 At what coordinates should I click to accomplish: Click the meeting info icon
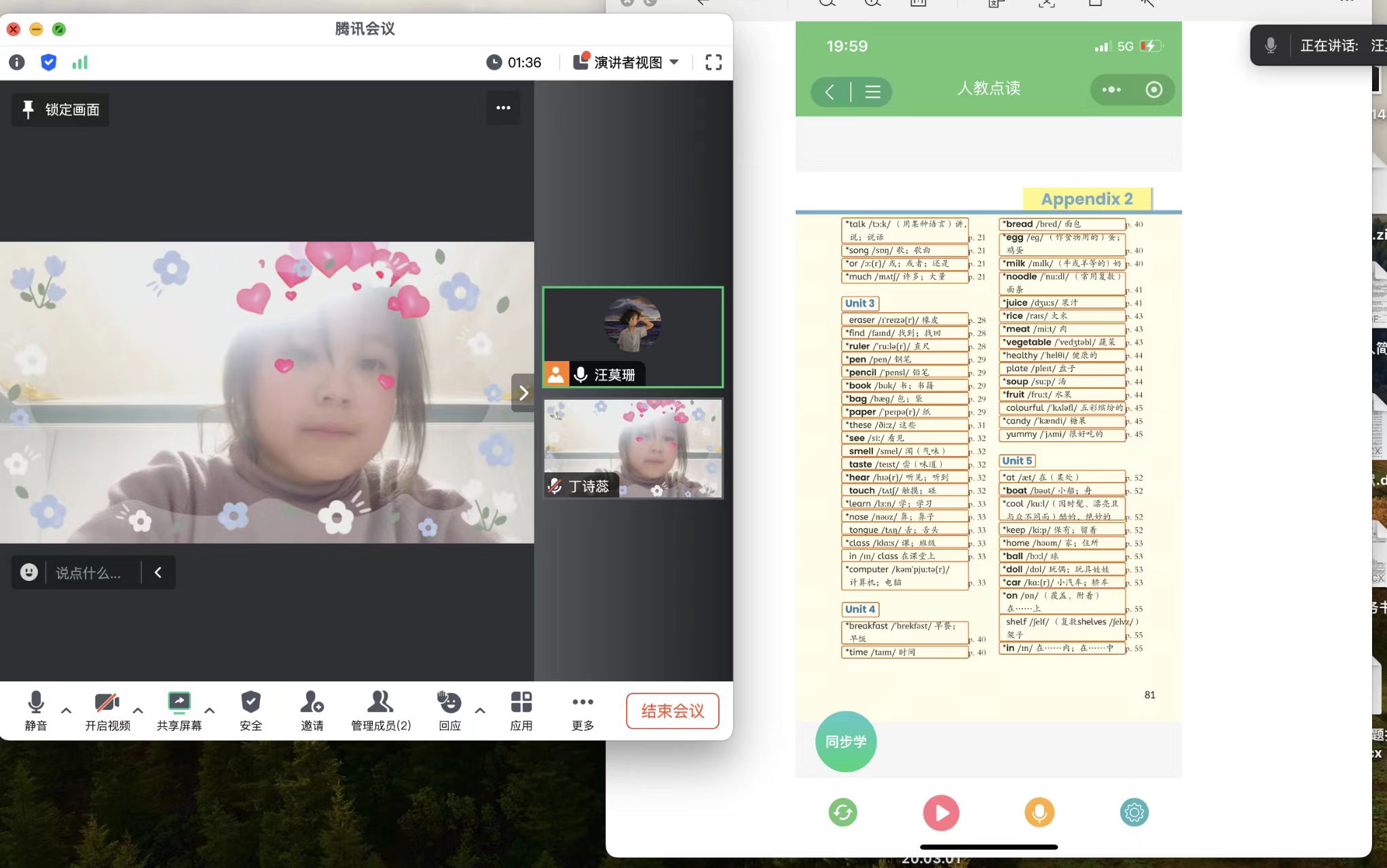pyautogui.click(x=17, y=62)
